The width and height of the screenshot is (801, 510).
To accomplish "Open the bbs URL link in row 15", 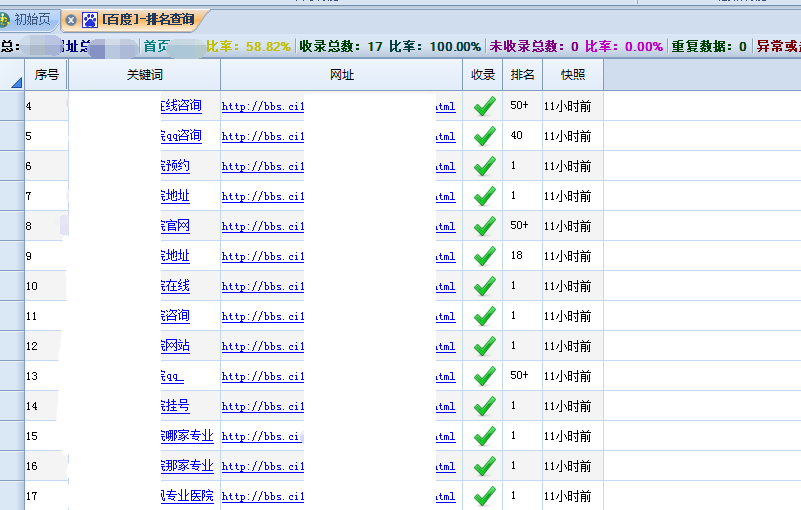I will point(261,437).
